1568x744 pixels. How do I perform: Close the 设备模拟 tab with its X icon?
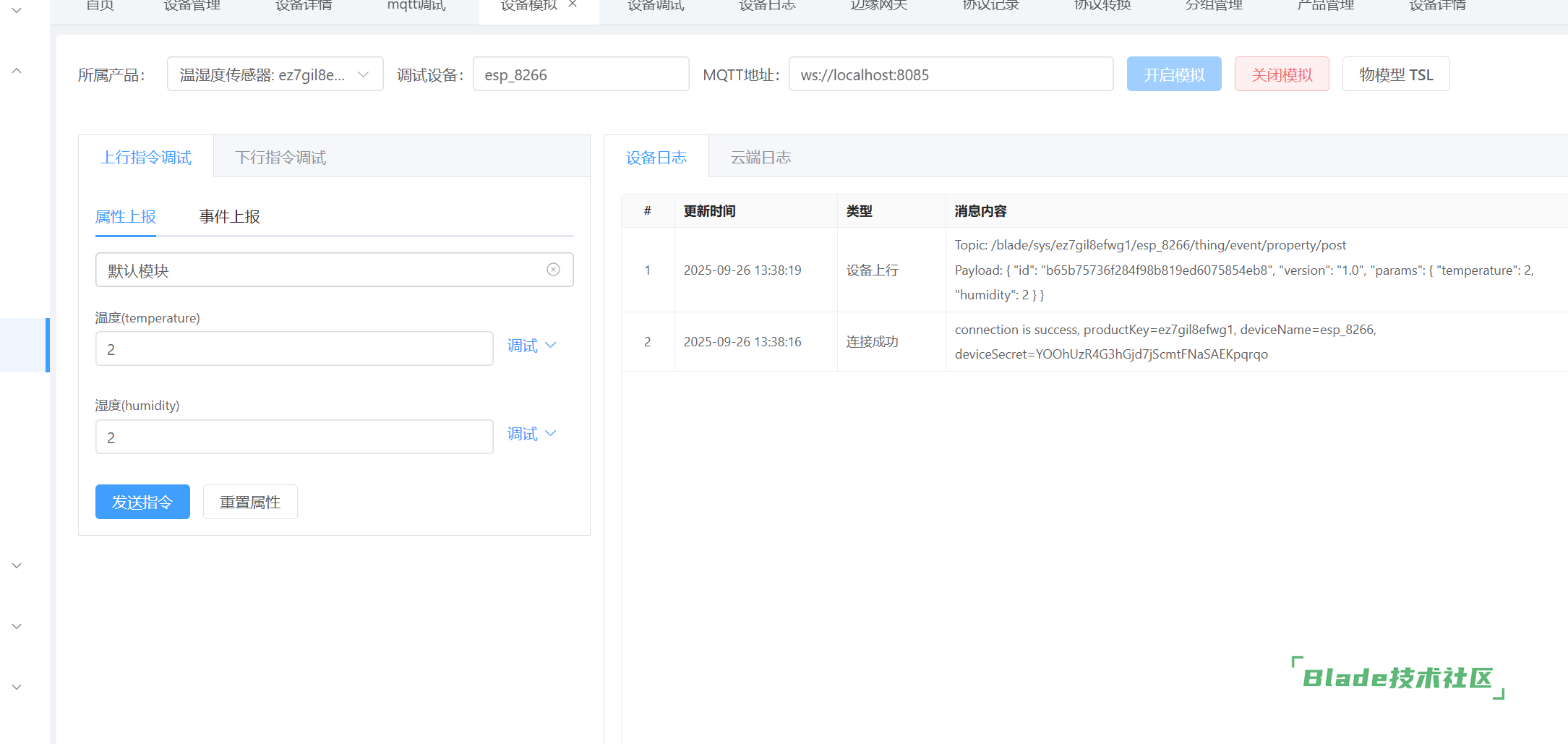[x=573, y=4]
